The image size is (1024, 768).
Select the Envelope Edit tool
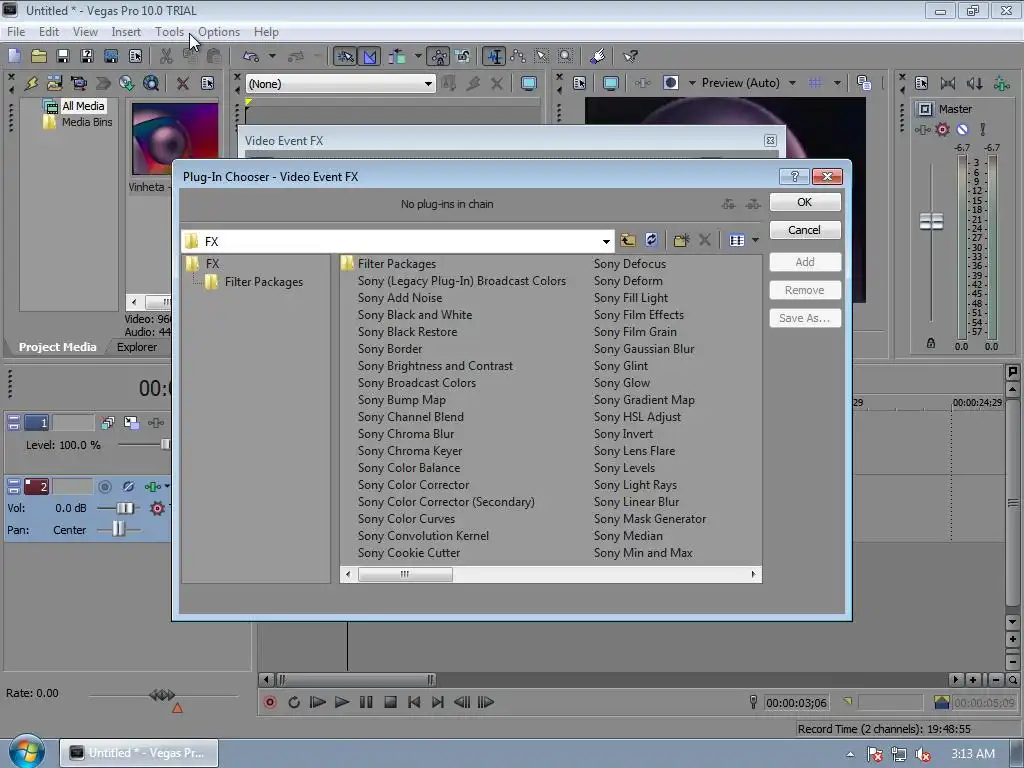tap(519, 56)
